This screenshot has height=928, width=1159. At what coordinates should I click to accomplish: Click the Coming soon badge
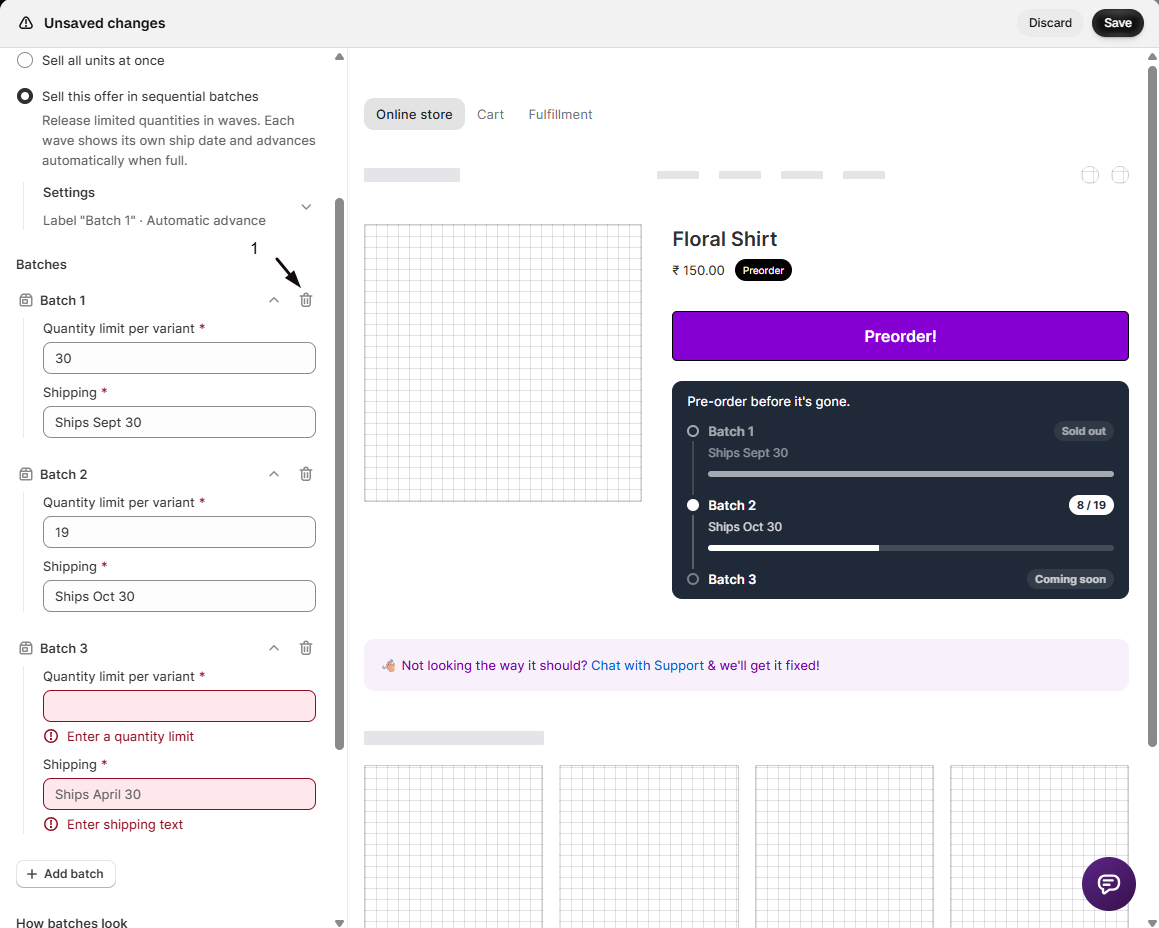coord(1070,579)
